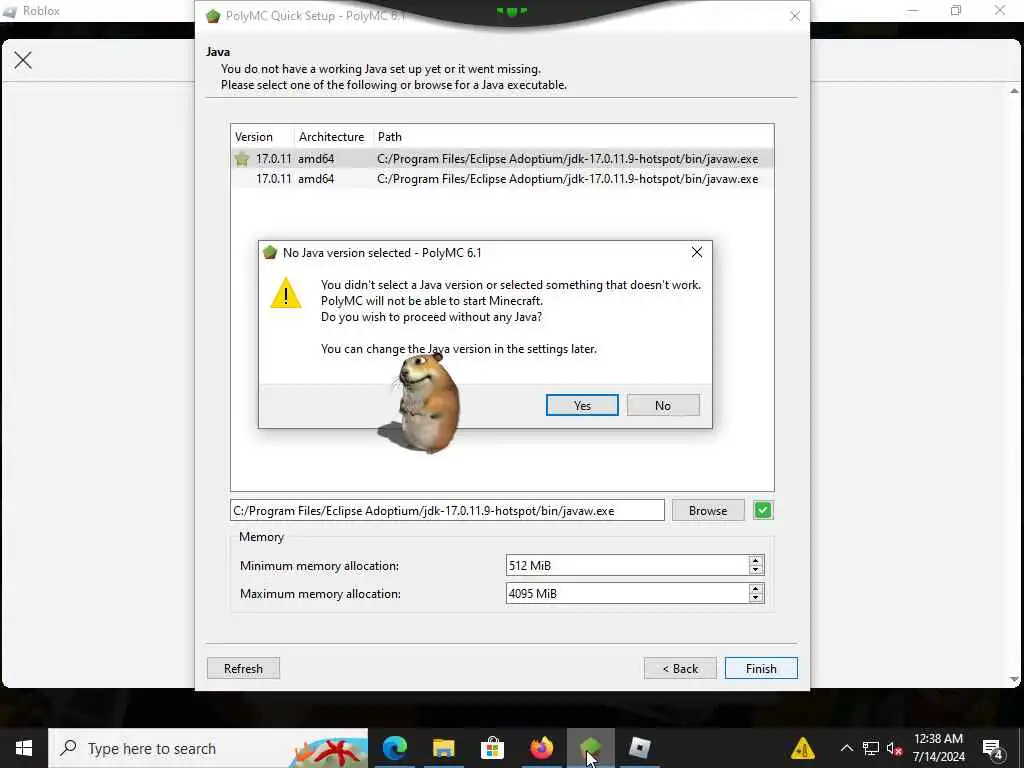Click Roblox window scrollbar down arrow
Image resolution: width=1024 pixels, height=768 pixels.
click(x=1014, y=679)
